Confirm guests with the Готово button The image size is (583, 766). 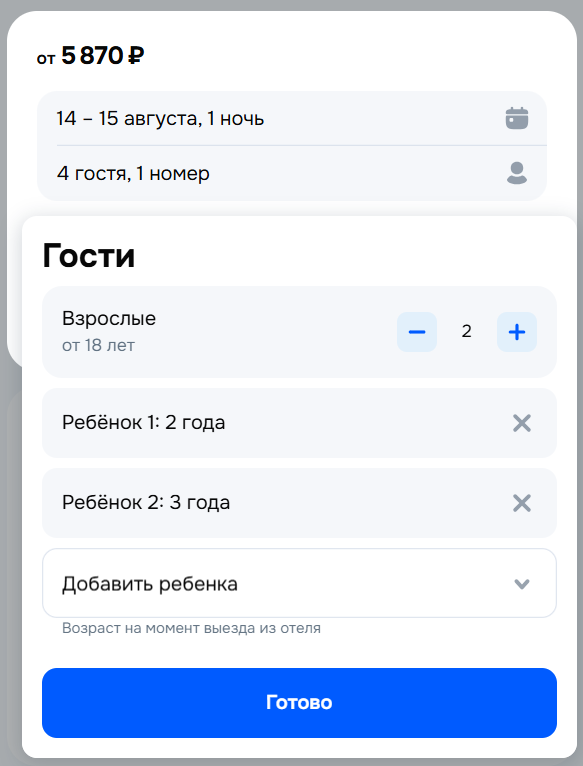point(299,702)
